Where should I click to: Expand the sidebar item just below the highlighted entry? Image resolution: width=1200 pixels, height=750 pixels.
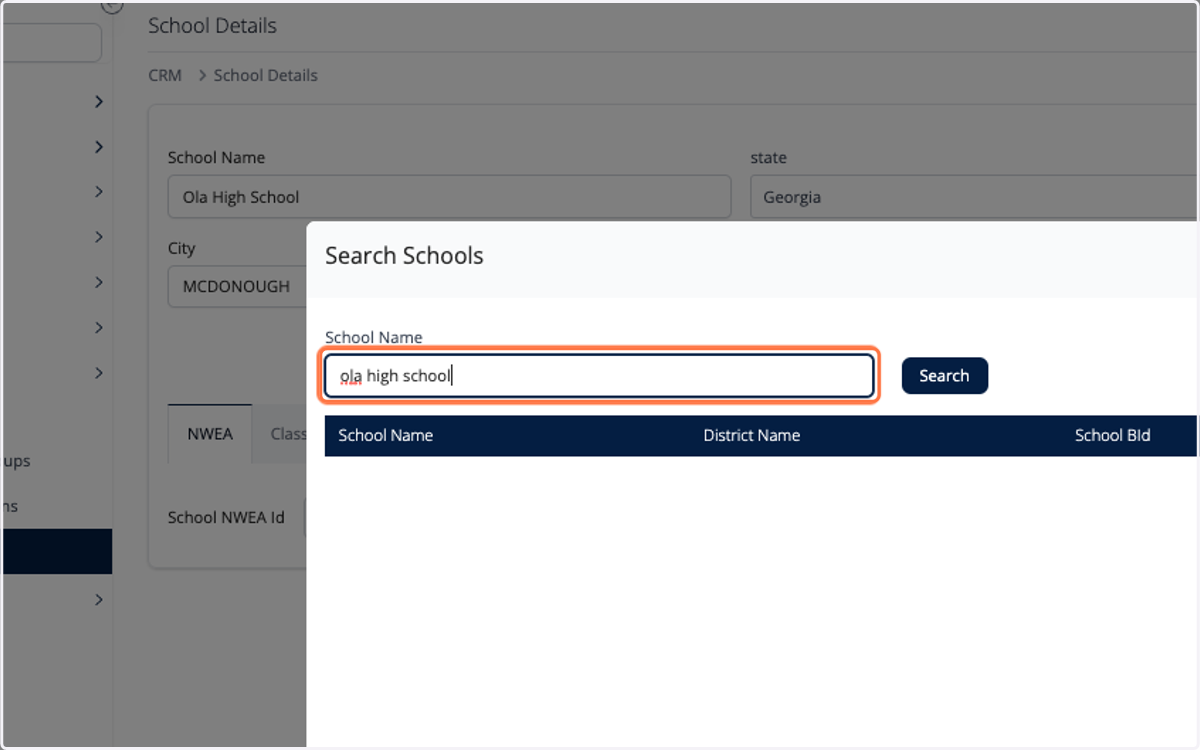click(x=98, y=600)
